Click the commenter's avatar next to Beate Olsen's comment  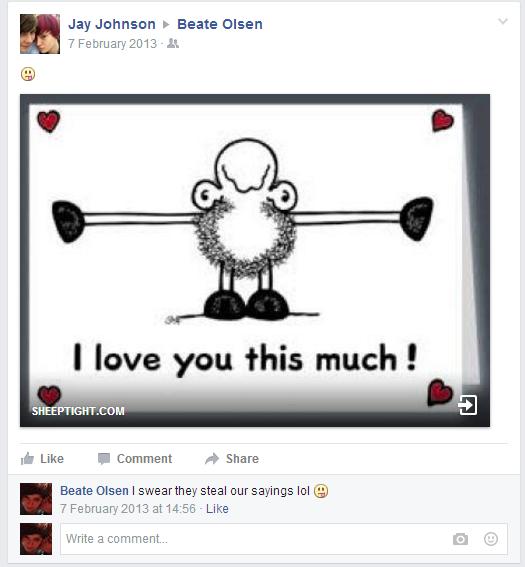[x=36, y=499]
